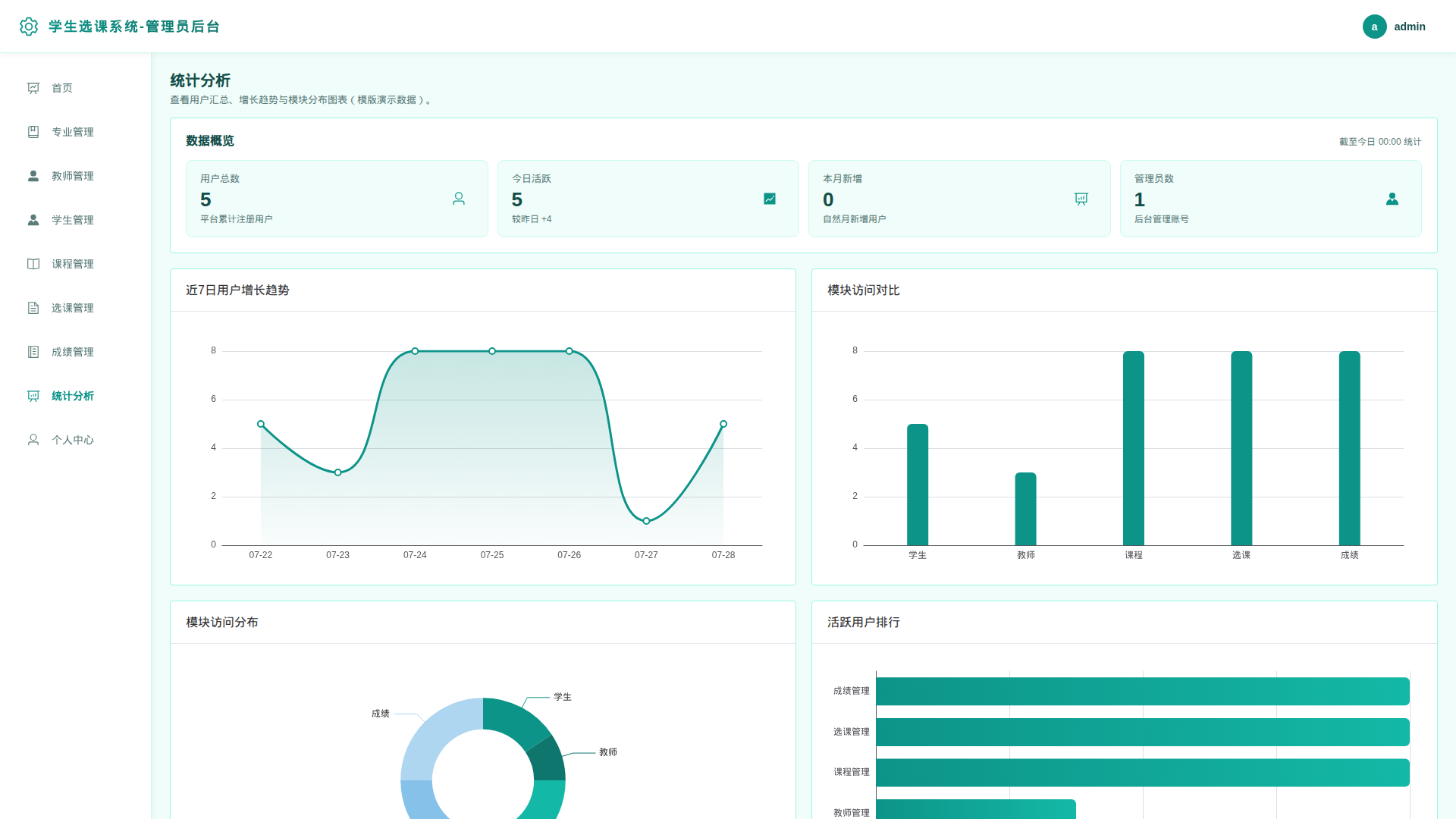Click the 07-24 data point on line chart
The width and height of the screenshot is (1456, 819).
point(415,351)
